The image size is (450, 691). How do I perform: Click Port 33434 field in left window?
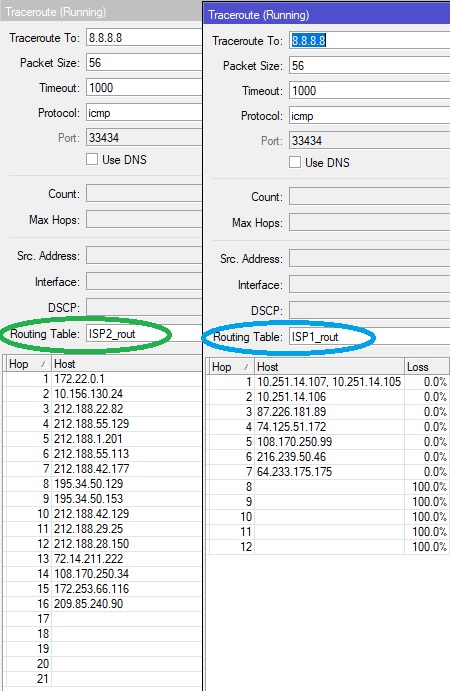click(144, 137)
